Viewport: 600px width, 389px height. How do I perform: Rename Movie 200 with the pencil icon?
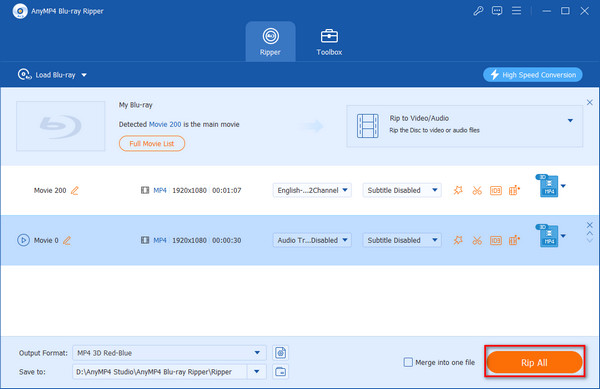tap(75, 190)
